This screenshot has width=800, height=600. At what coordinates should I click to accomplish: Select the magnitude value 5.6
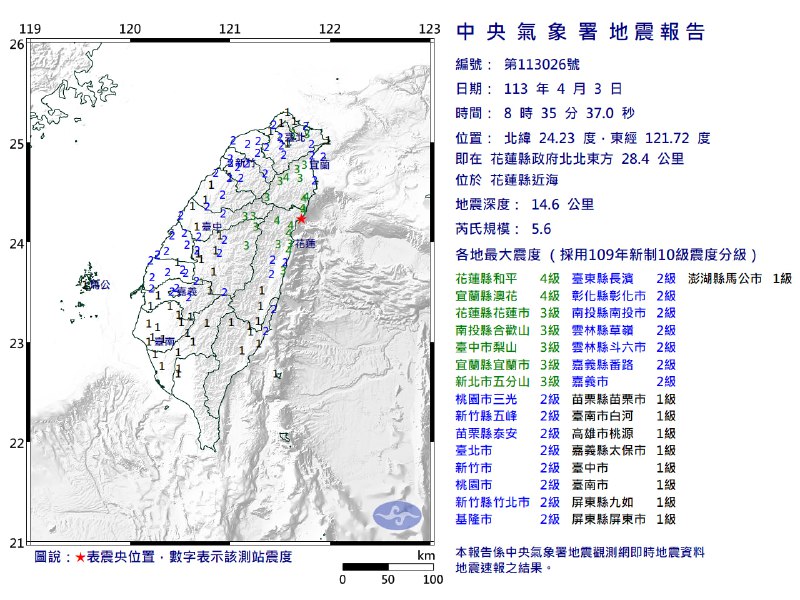541,229
